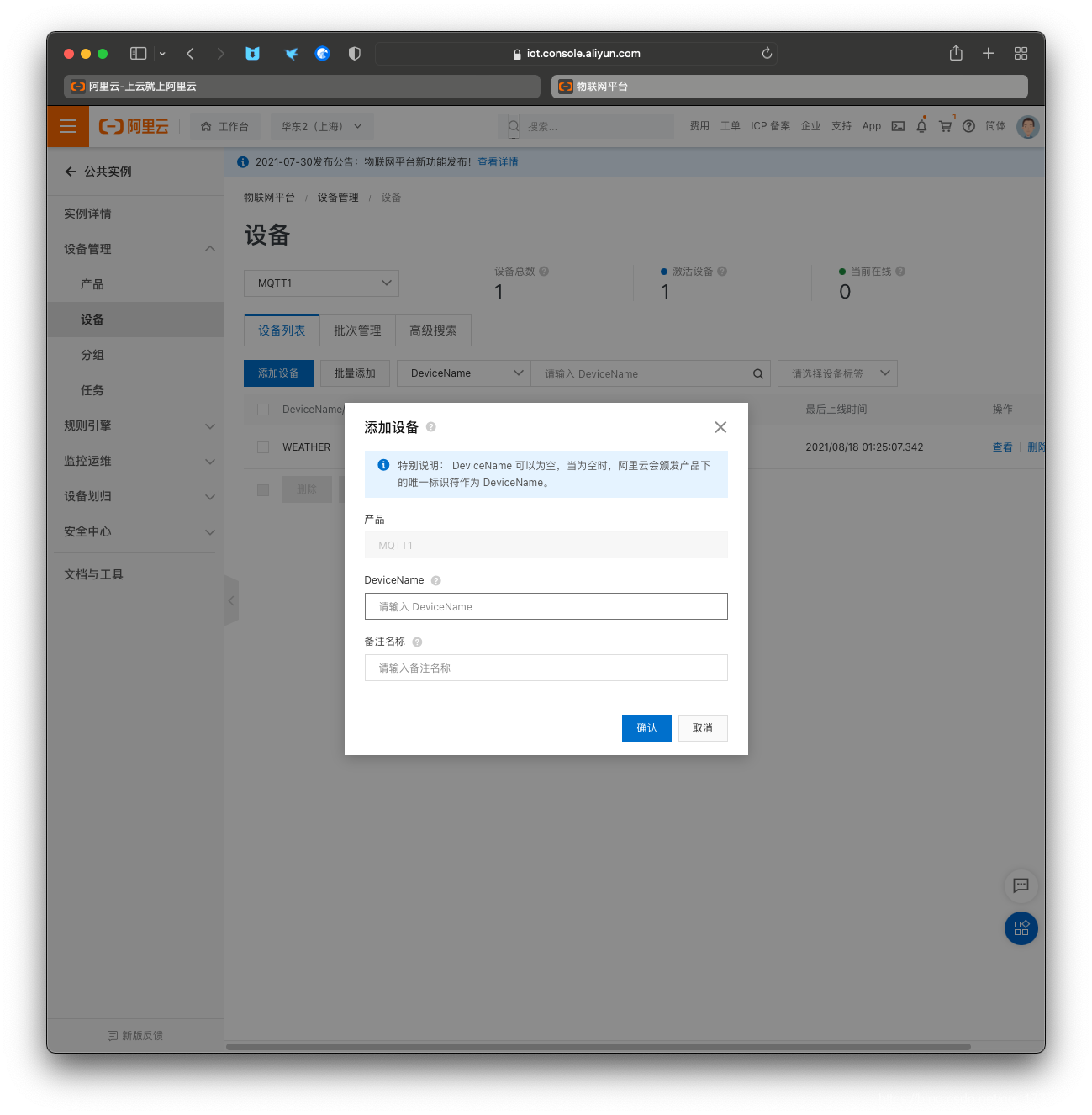The width and height of the screenshot is (1092, 1115).
Task: Open the 请选择设备标签 dropdown
Action: tap(837, 373)
